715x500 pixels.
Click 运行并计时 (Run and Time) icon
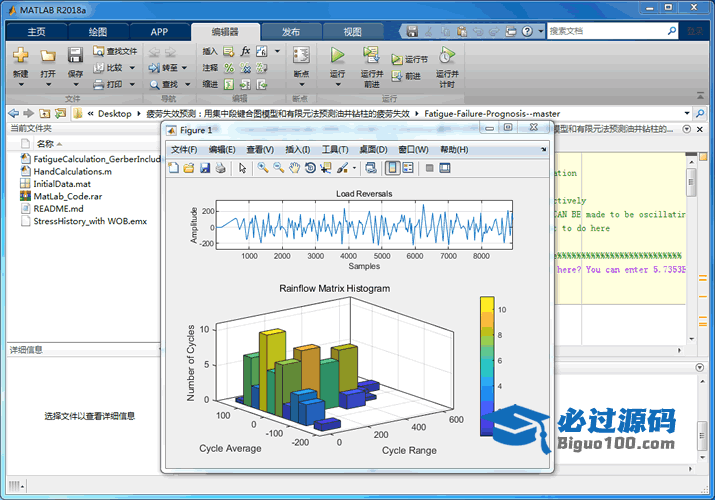pyautogui.click(x=447, y=55)
